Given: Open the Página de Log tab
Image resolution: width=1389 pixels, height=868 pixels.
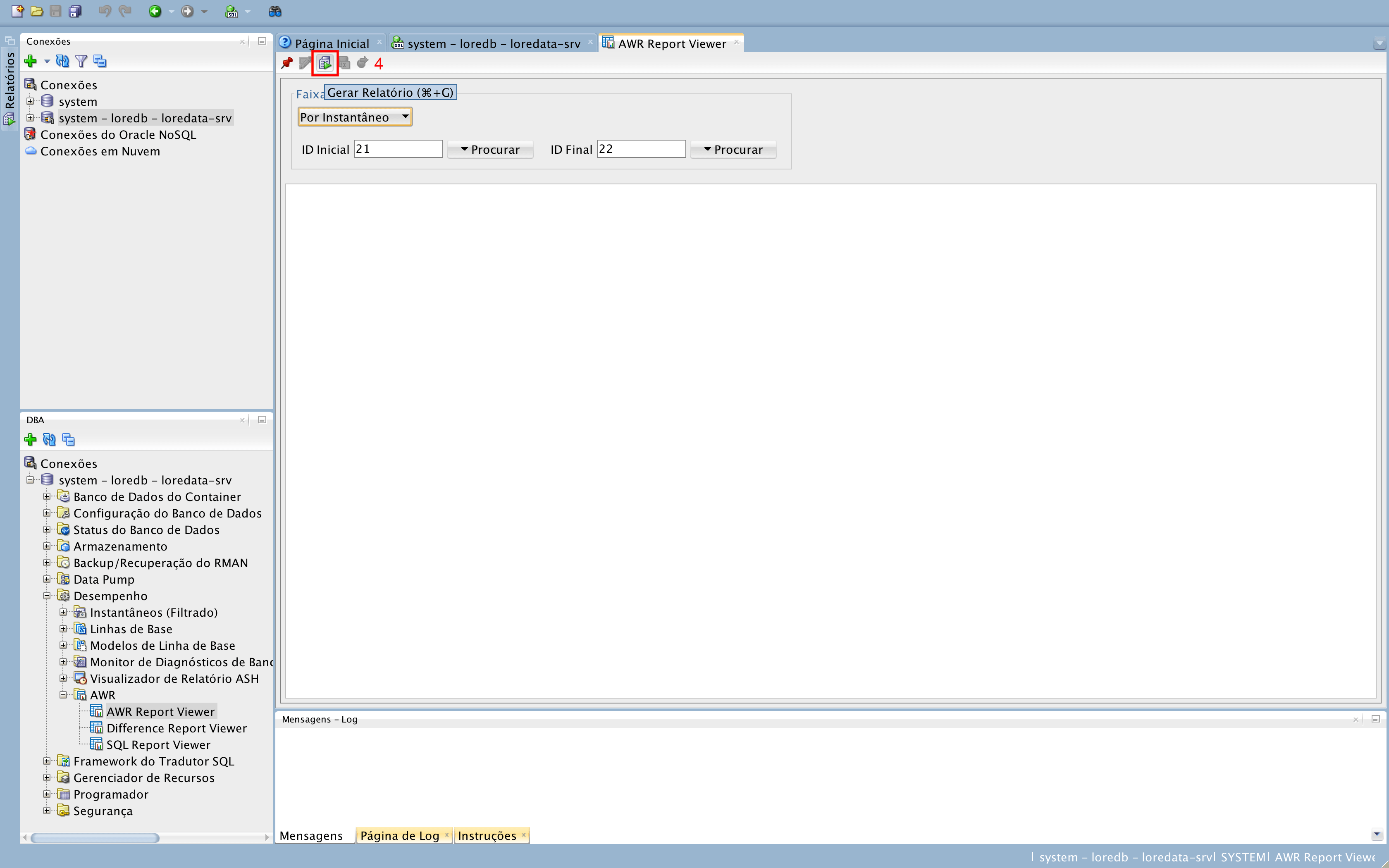Looking at the screenshot, I should point(399,835).
